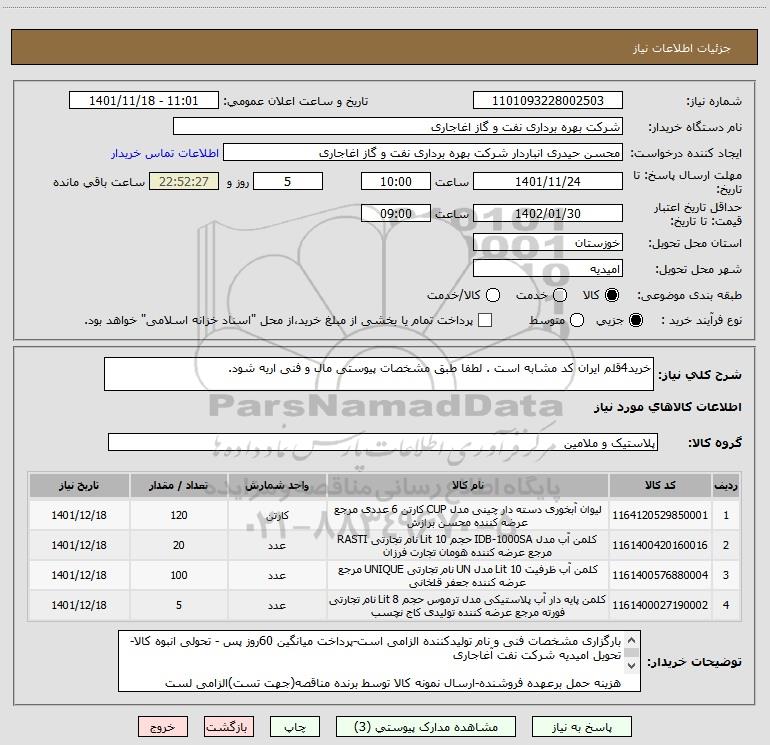Click the validity hour 09:00 field
The image size is (770, 745).
(396, 213)
